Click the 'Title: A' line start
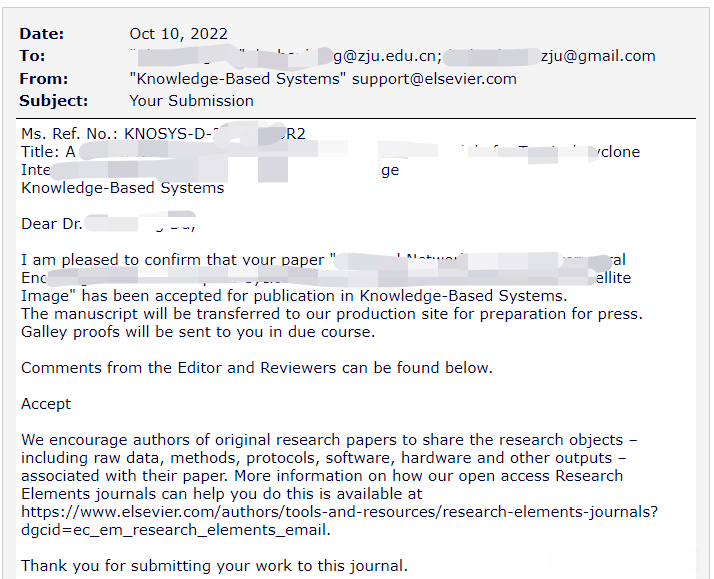Screen dimensions: 714x579 (48, 152)
